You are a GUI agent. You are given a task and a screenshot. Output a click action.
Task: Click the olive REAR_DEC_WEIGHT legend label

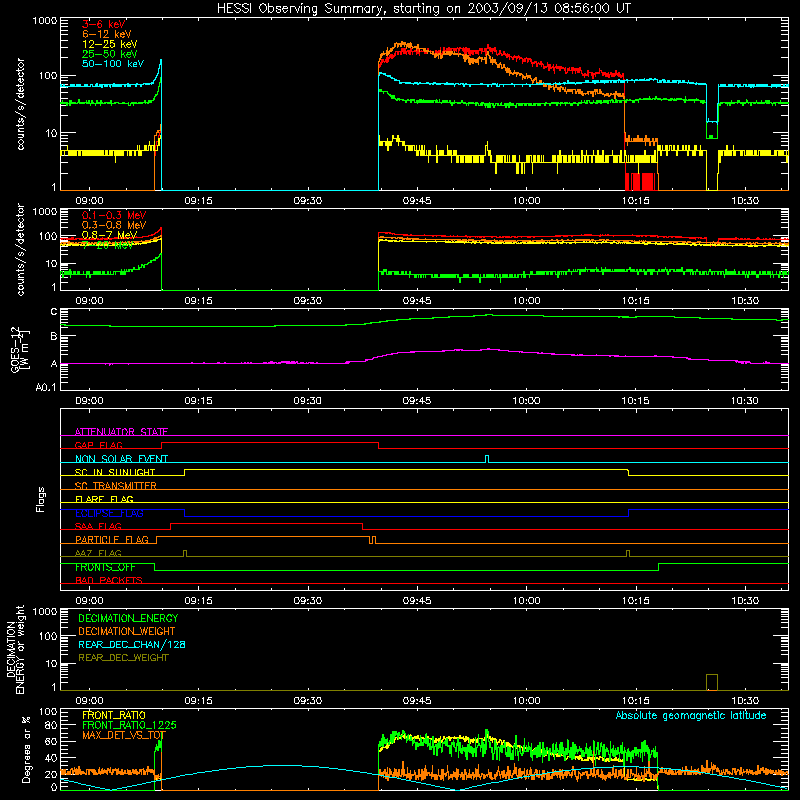coord(123,658)
